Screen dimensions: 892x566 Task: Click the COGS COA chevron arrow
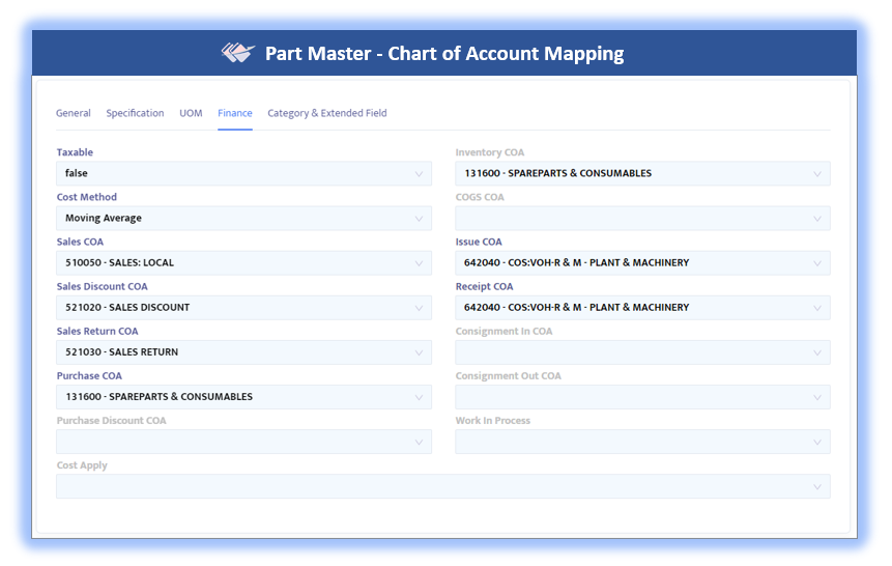tap(817, 218)
